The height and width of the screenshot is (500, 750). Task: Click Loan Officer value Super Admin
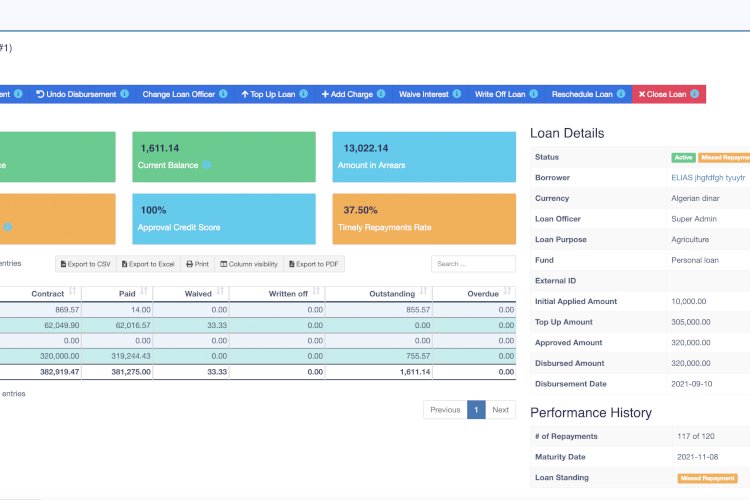tap(694, 219)
